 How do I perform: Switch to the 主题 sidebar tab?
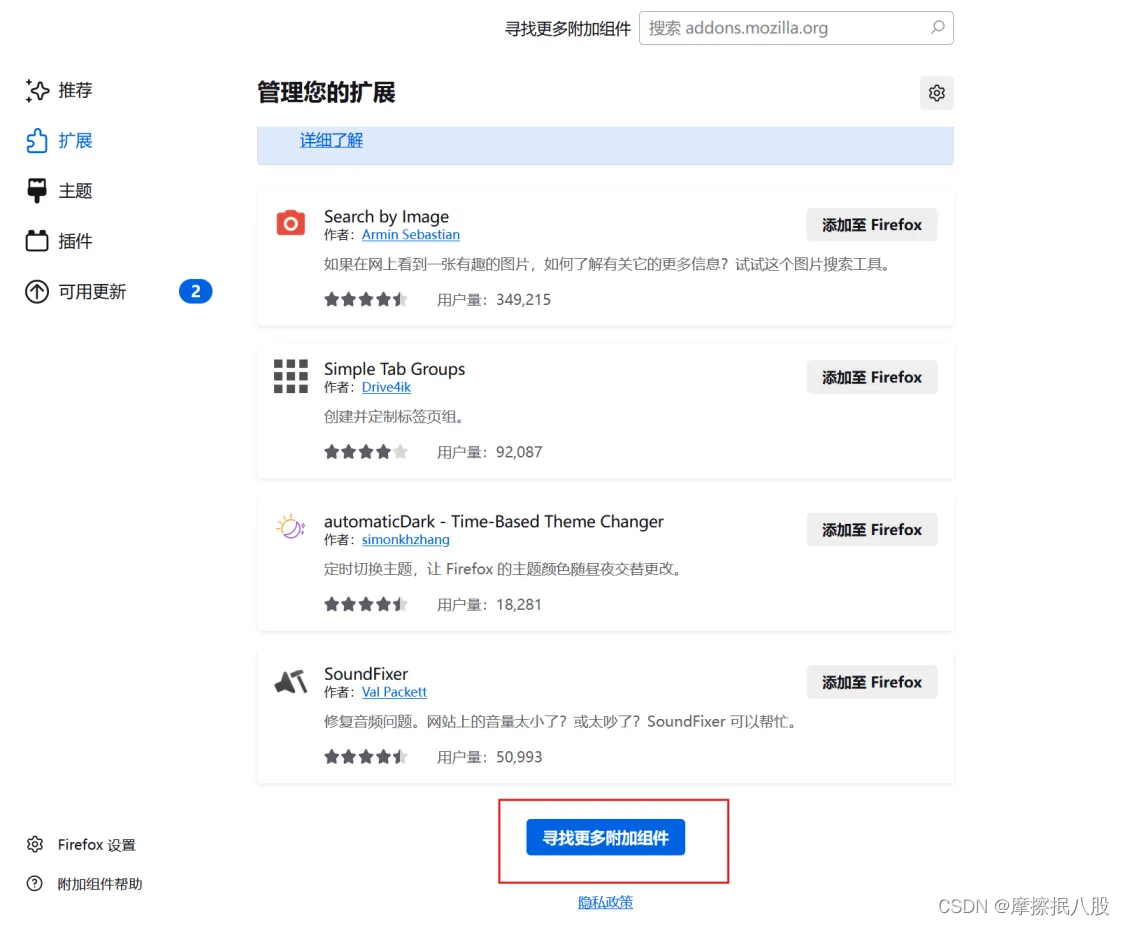pos(75,191)
